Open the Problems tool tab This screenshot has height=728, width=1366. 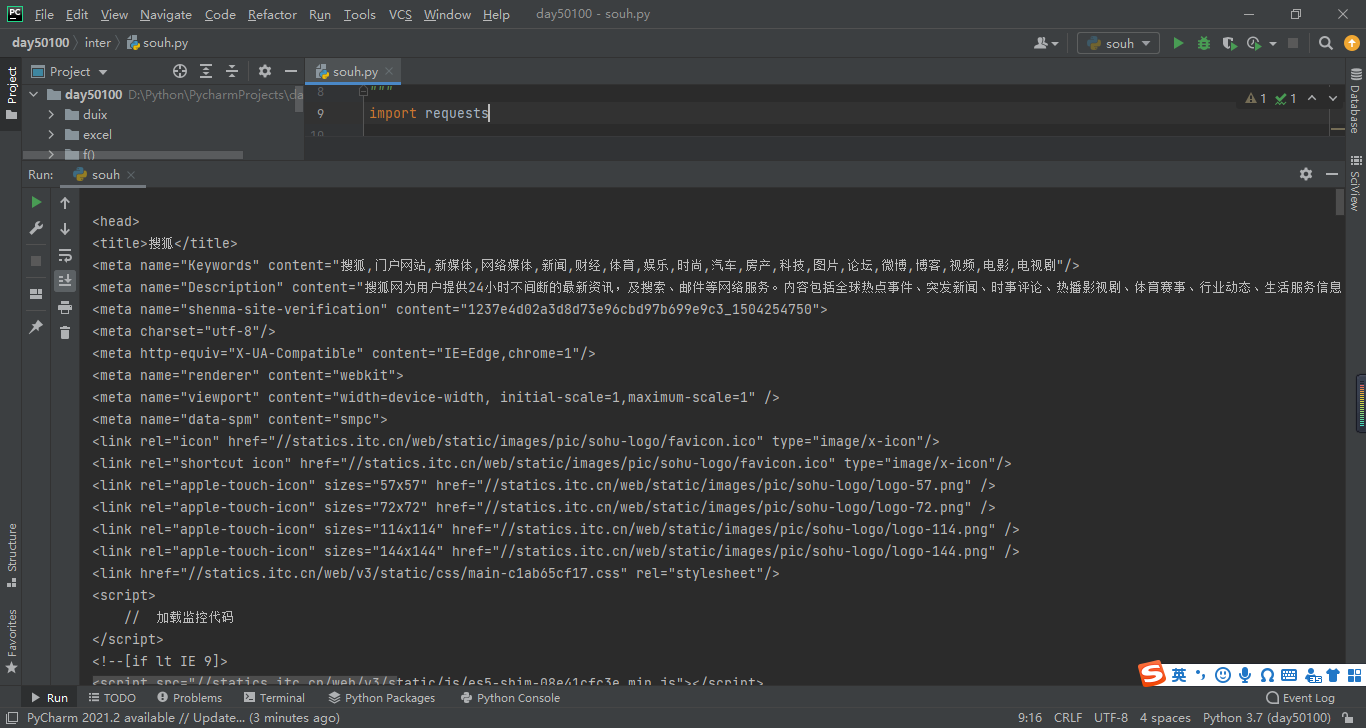189,698
